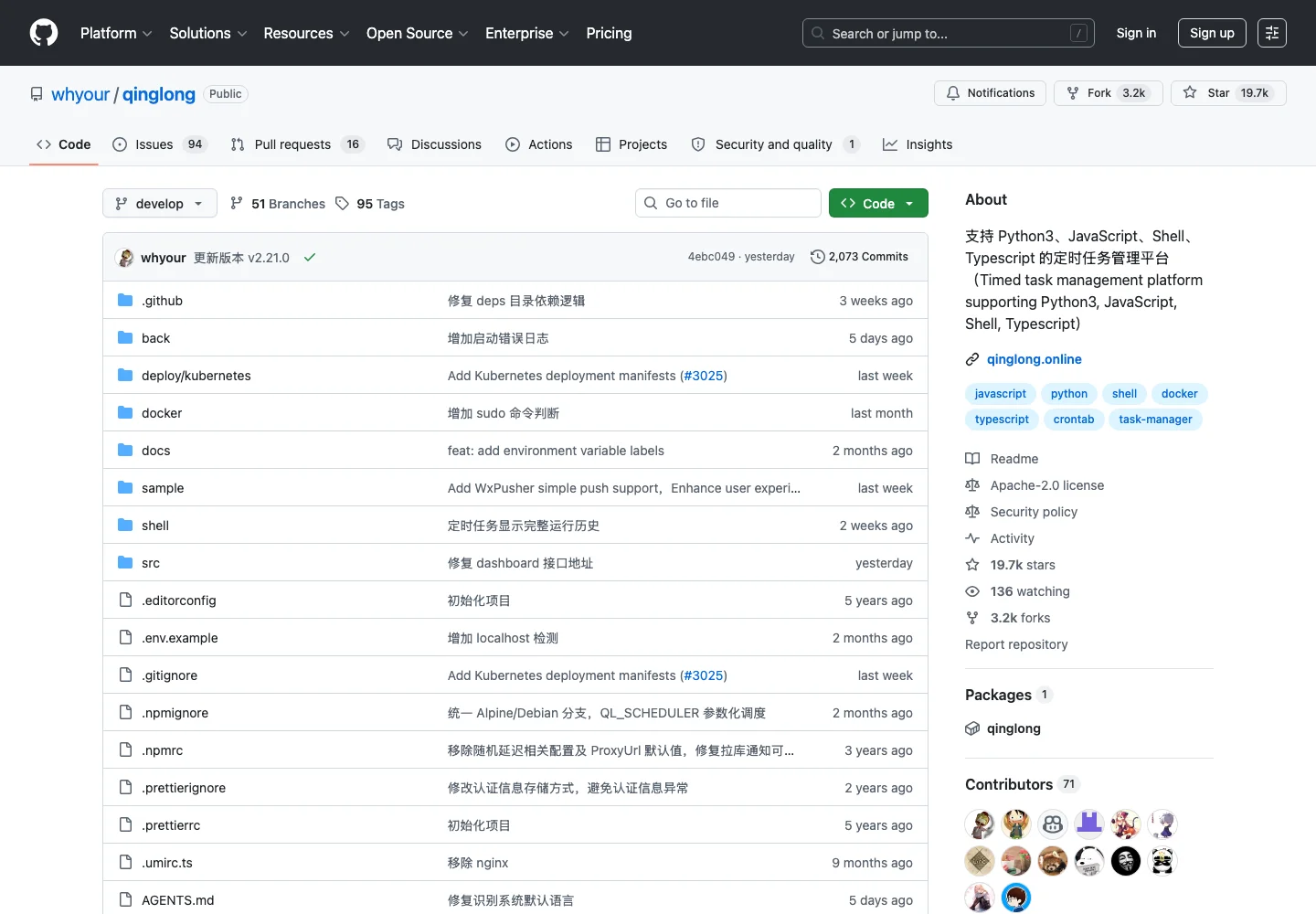
Task: Click the link icon beside qinglong.online
Action: click(972, 359)
